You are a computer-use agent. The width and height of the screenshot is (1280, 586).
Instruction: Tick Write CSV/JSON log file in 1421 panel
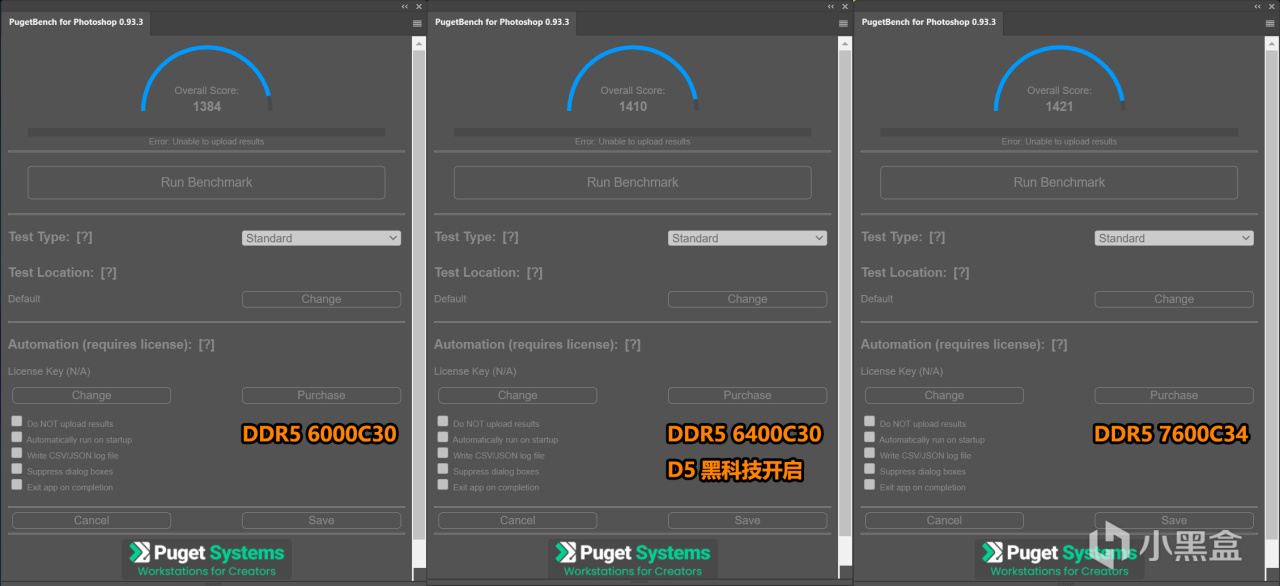pyautogui.click(x=870, y=453)
